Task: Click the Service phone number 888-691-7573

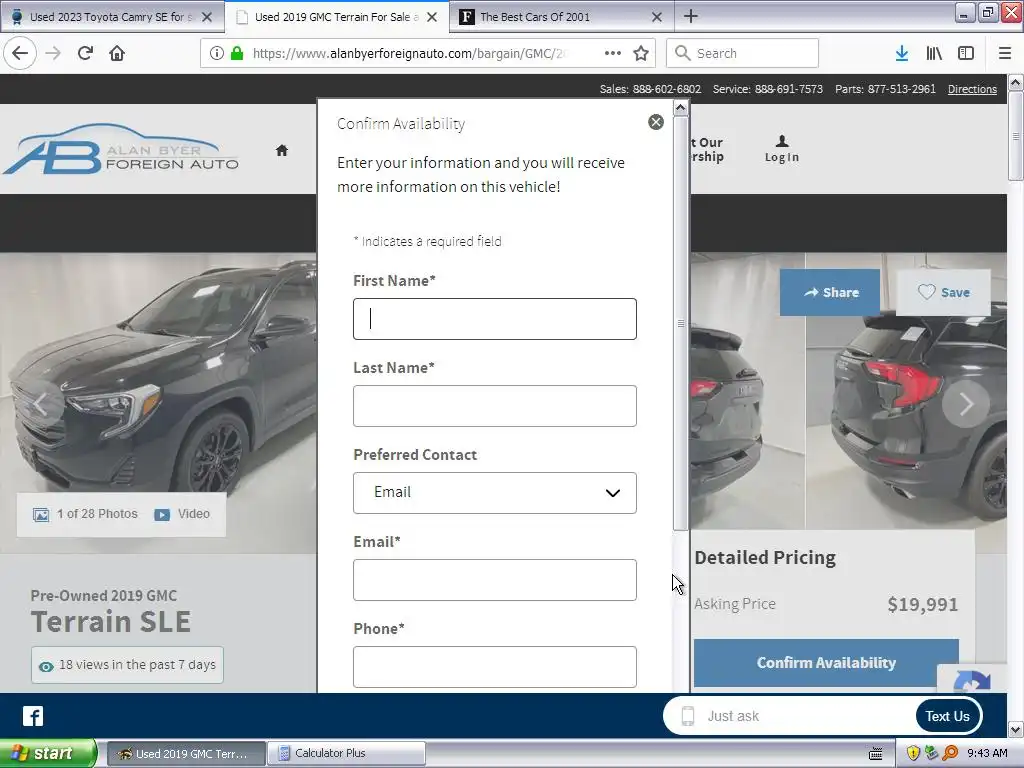Action: (x=789, y=89)
